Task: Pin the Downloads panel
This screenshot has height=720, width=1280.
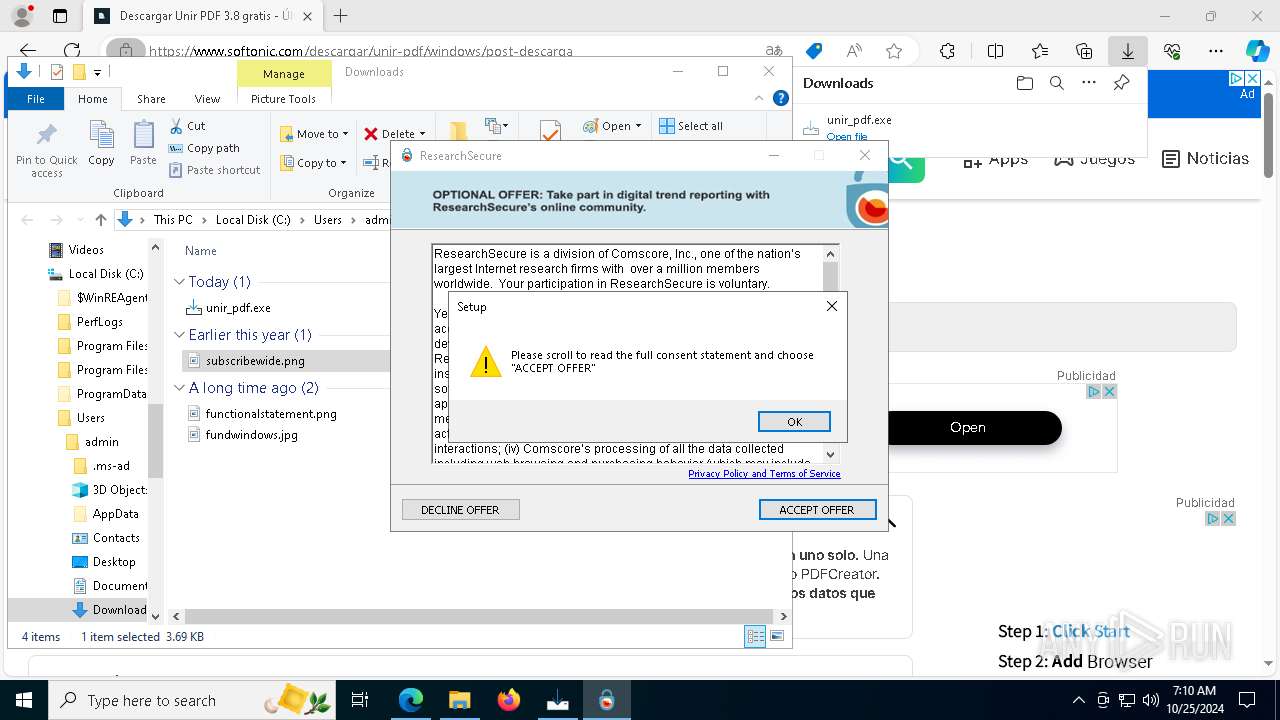Action: coord(1121,83)
